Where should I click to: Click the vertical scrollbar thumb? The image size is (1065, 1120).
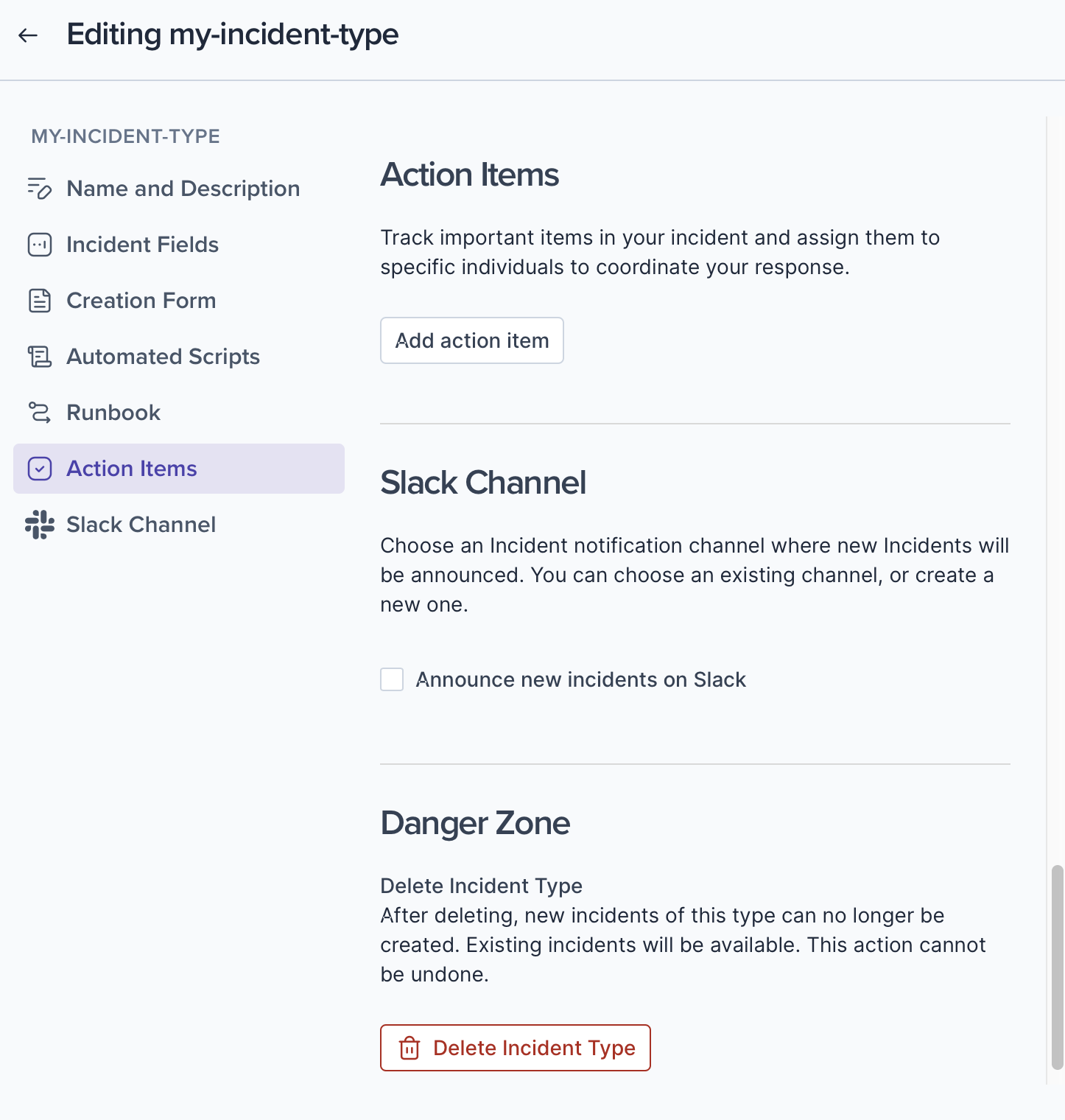[x=1057, y=967]
